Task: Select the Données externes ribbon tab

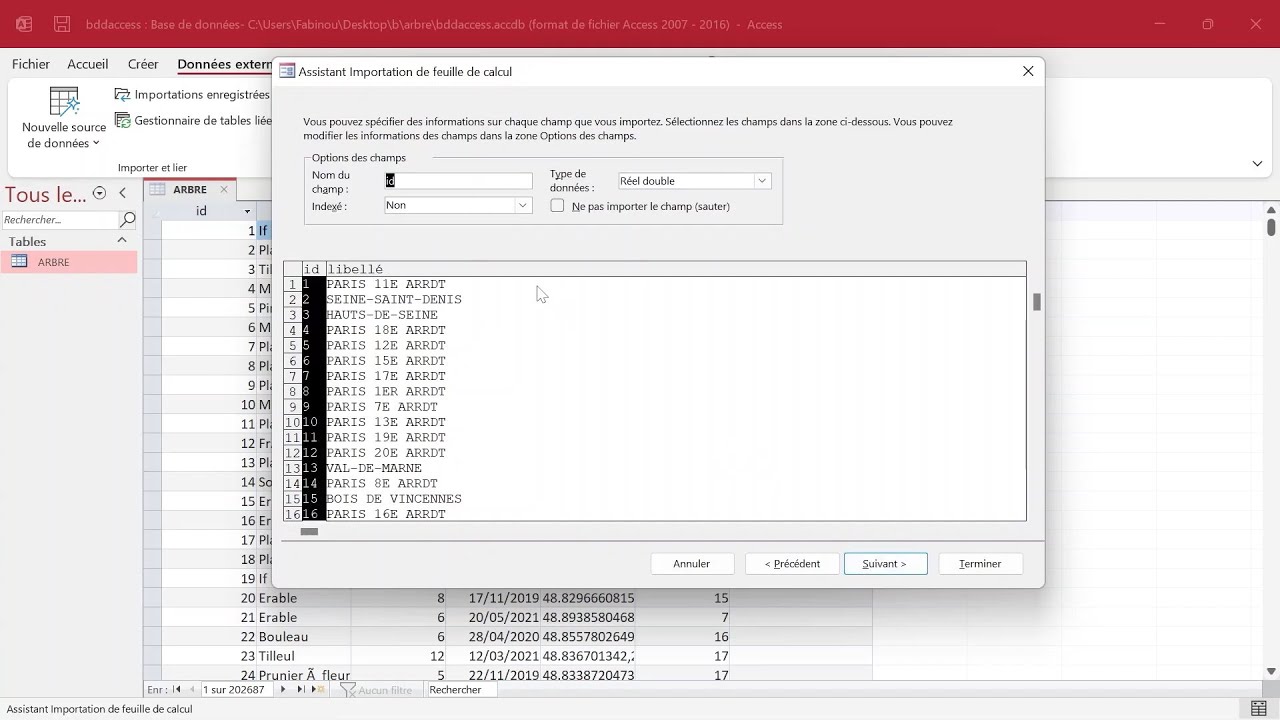Action: [224, 64]
